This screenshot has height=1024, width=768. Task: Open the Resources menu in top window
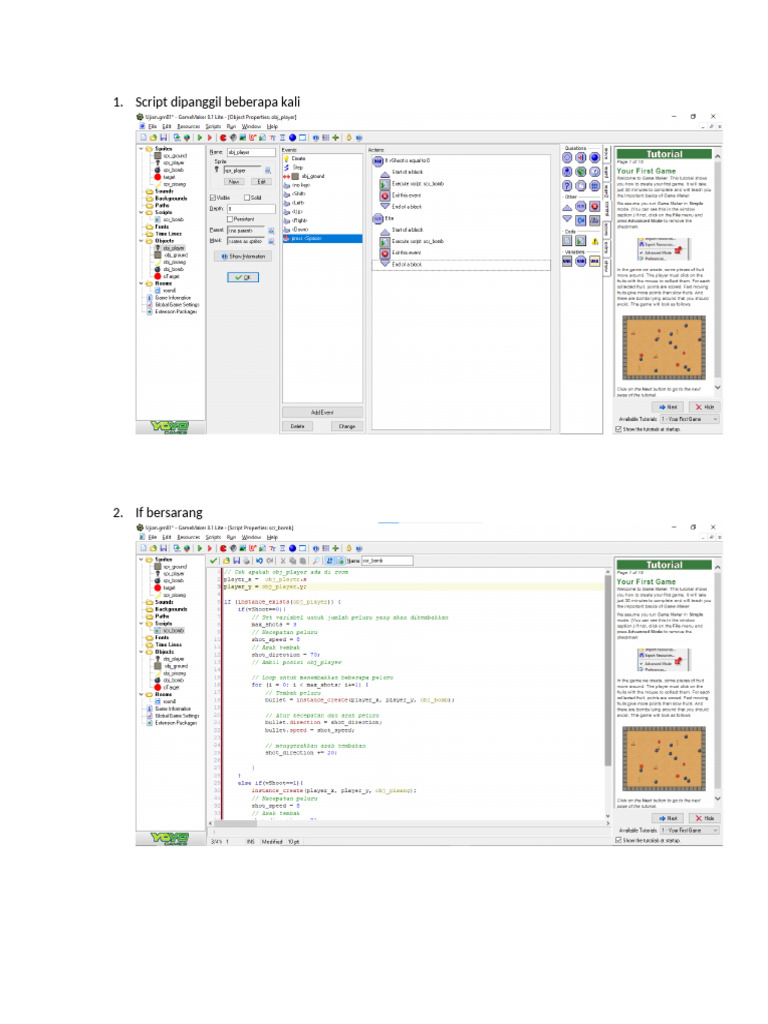click(x=188, y=127)
